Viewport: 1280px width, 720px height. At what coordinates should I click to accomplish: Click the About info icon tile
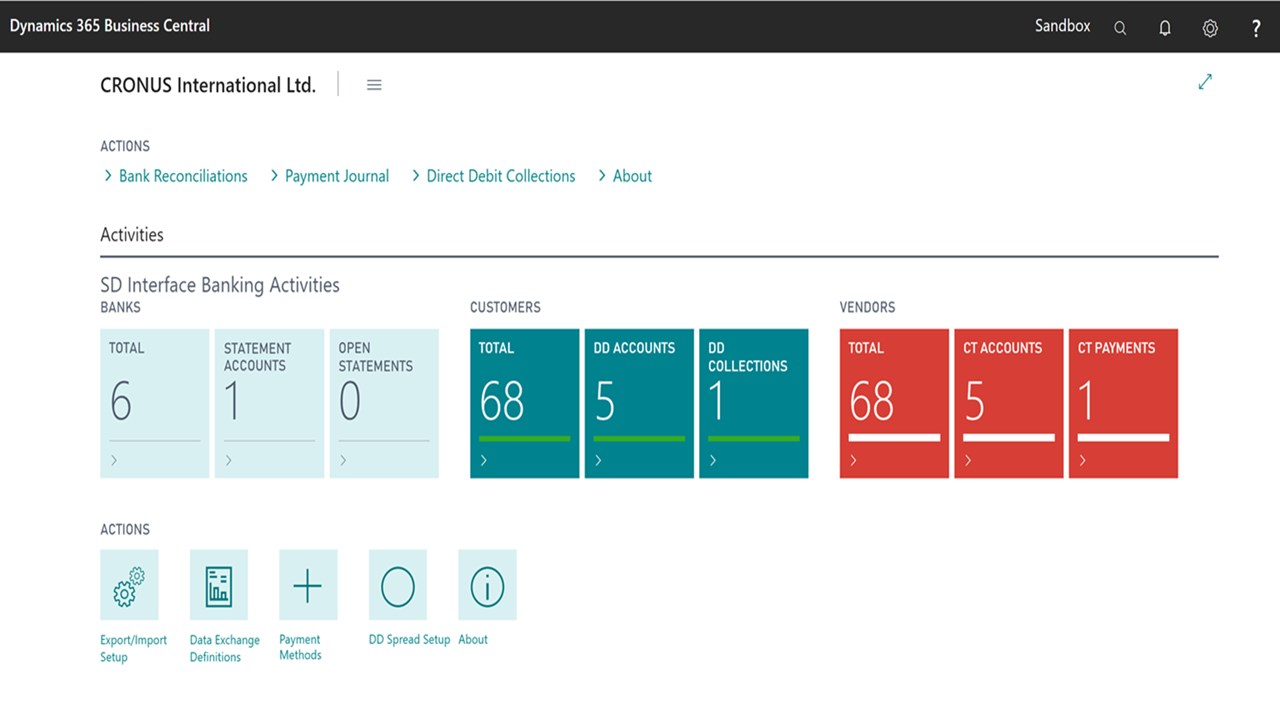[x=487, y=585]
